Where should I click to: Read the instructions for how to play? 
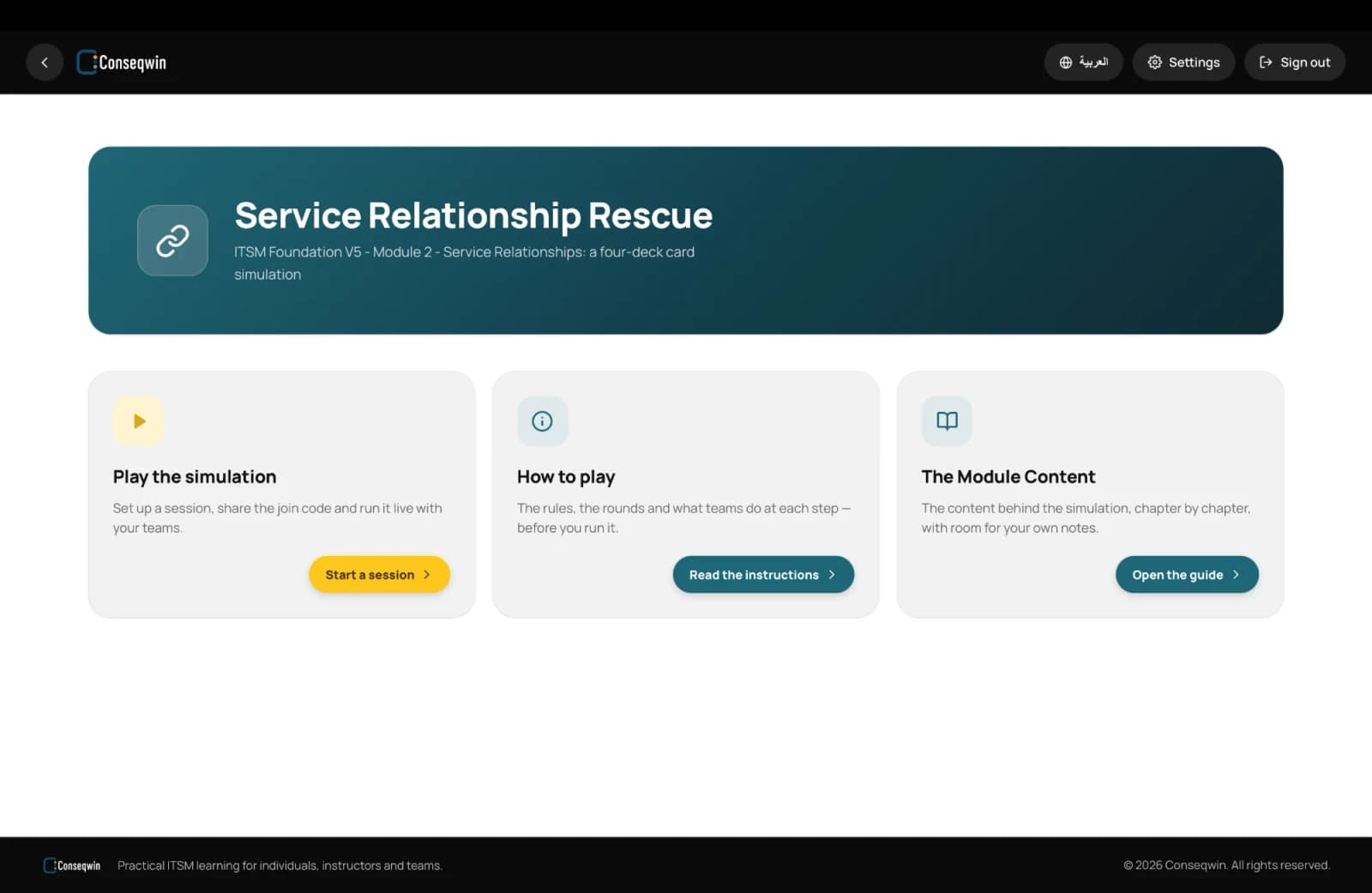tap(763, 575)
